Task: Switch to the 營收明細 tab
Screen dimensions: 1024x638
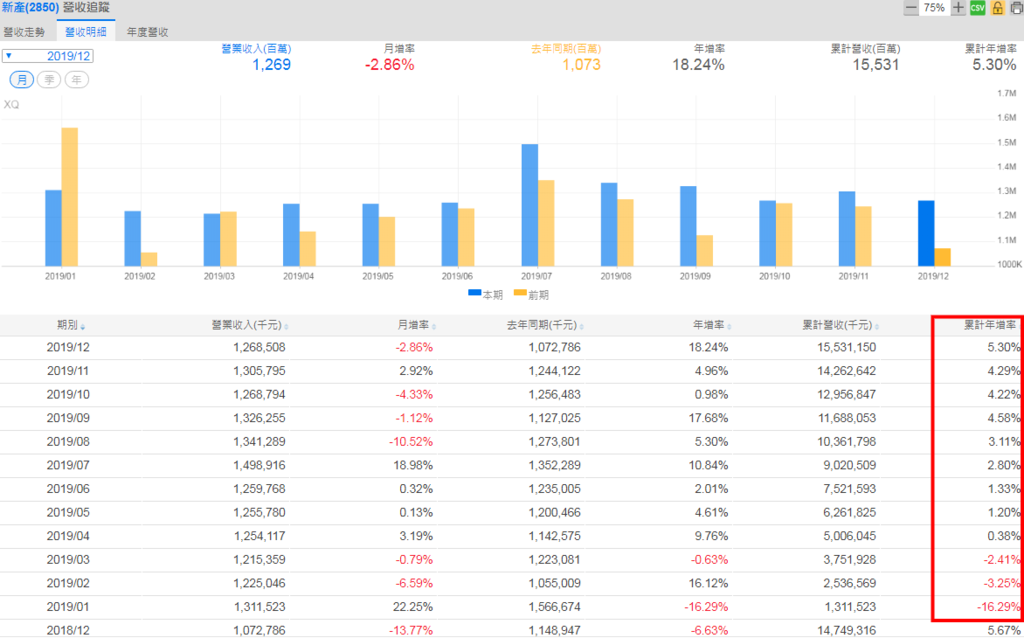Action: 86,32
